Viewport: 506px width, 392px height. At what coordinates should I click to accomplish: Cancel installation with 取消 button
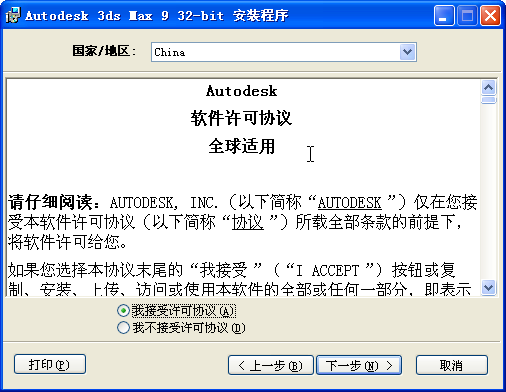452,365
